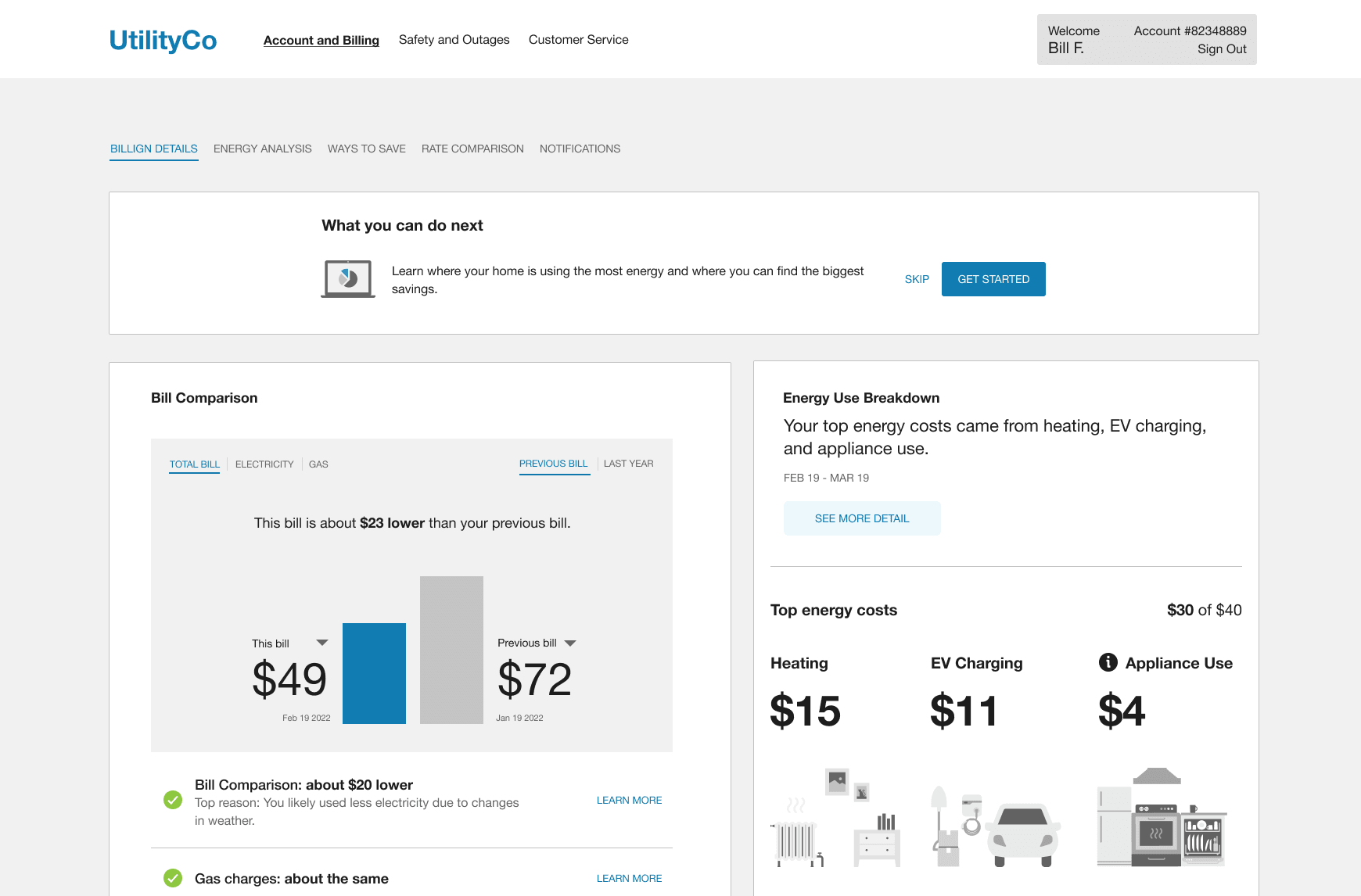Click See More Detail for energy breakdown

tap(861, 518)
